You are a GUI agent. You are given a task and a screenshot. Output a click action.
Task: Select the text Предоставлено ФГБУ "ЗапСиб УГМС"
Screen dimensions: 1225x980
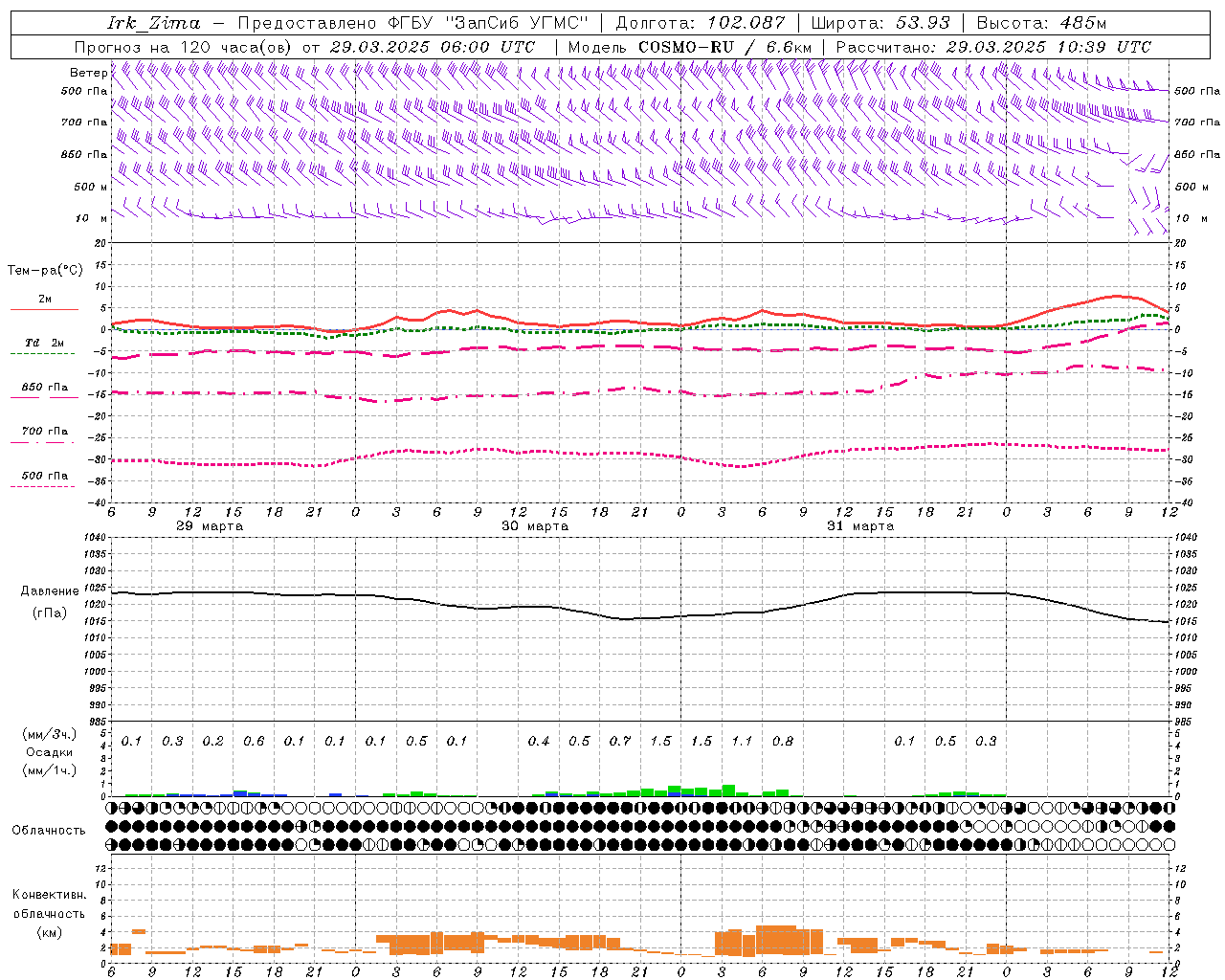tap(412, 23)
